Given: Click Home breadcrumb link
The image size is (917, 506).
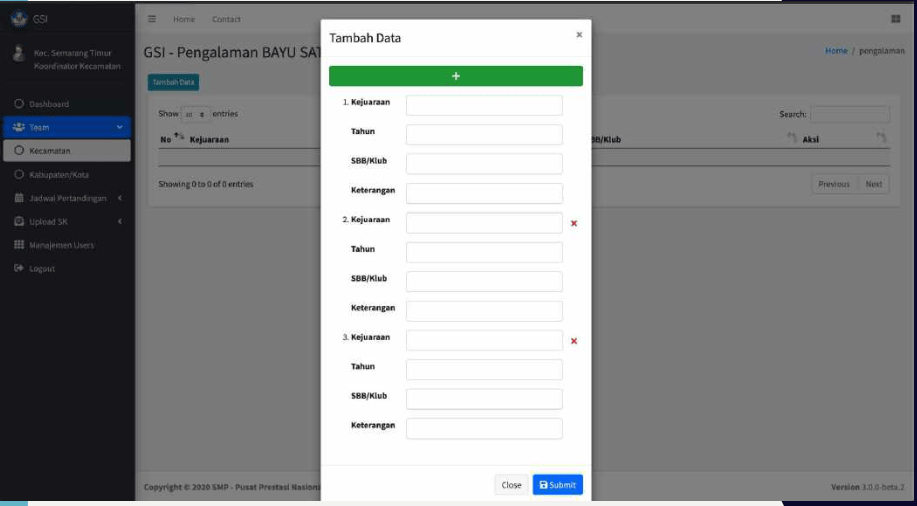Looking at the screenshot, I should [x=836, y=51].
